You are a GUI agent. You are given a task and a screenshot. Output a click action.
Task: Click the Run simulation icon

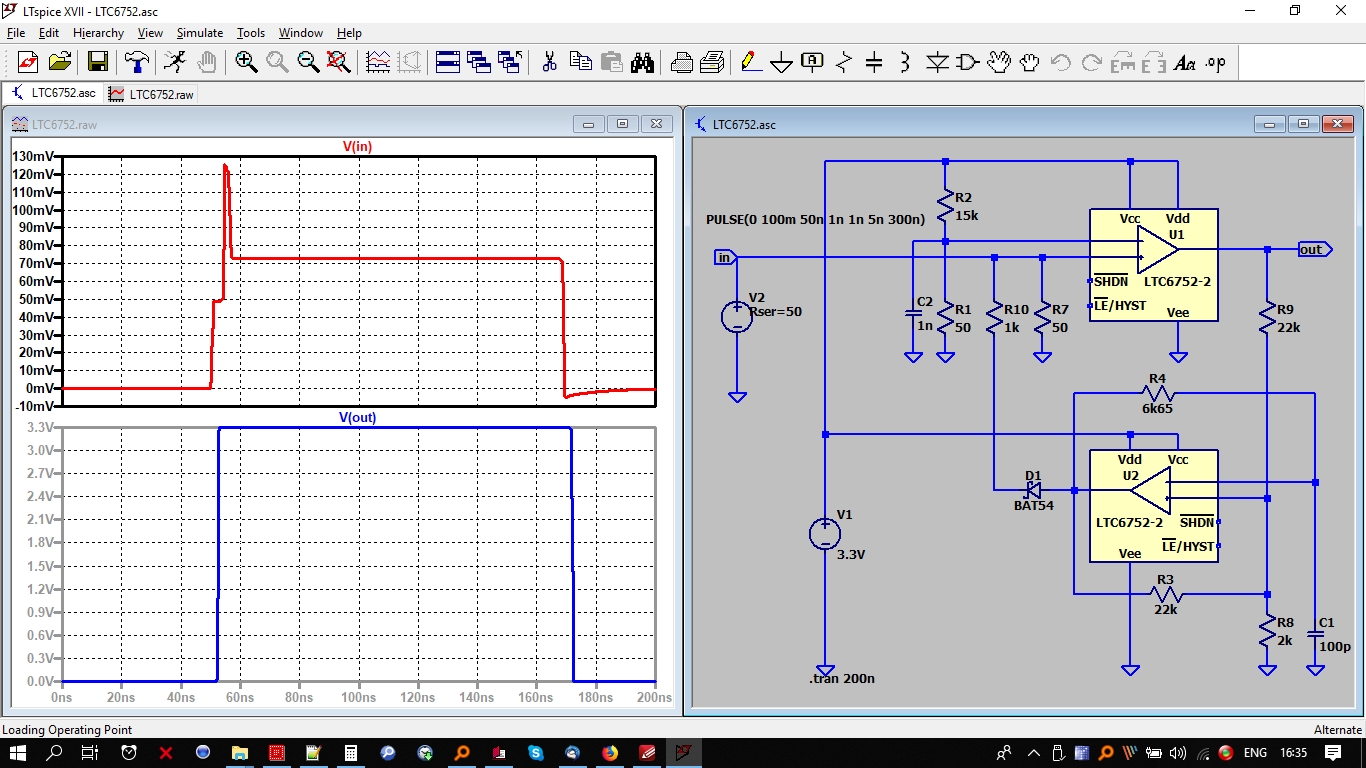[175, 63]
